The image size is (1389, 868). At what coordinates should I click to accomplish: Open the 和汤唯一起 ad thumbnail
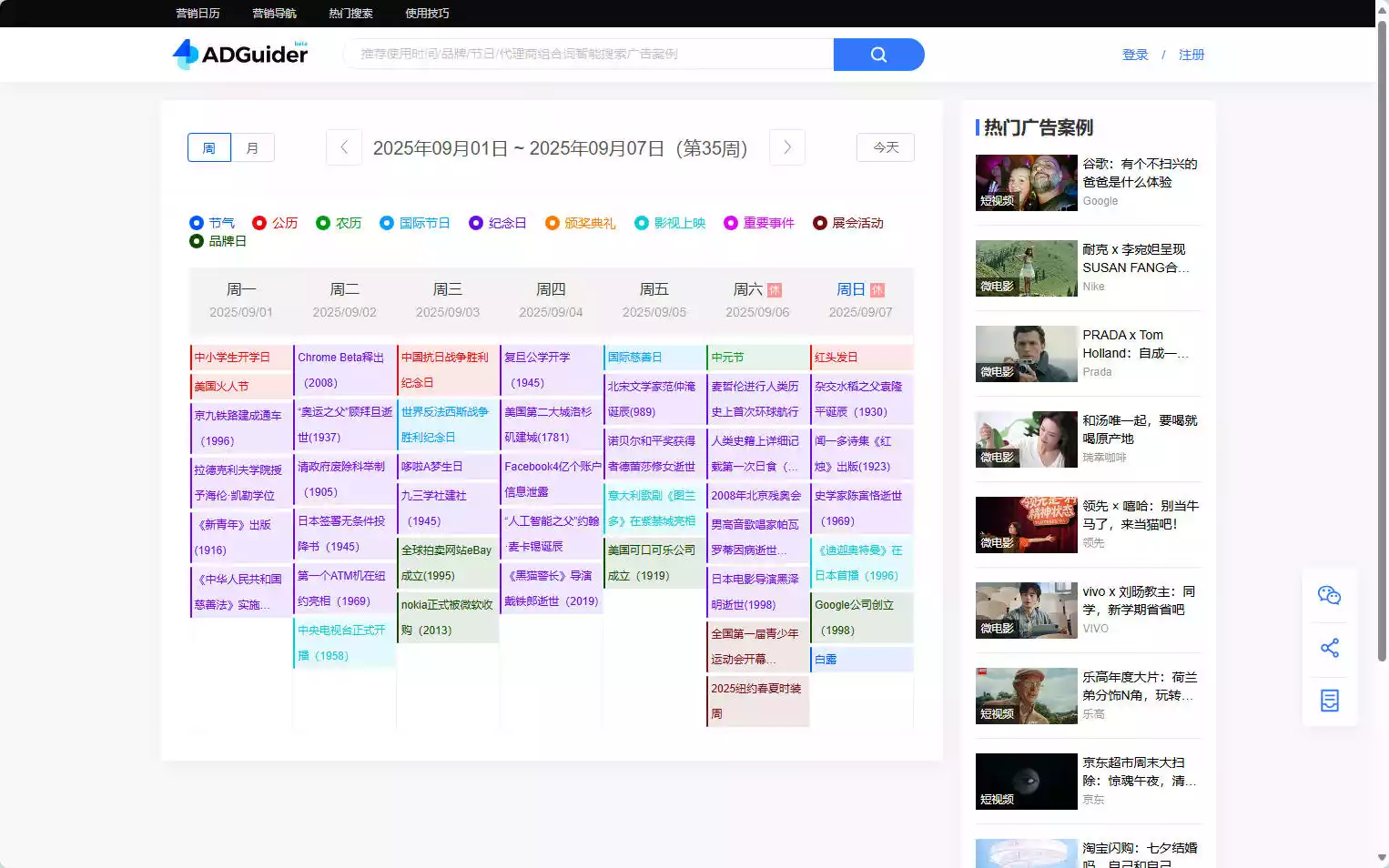pyautogui.click(x=1027, y=439)
